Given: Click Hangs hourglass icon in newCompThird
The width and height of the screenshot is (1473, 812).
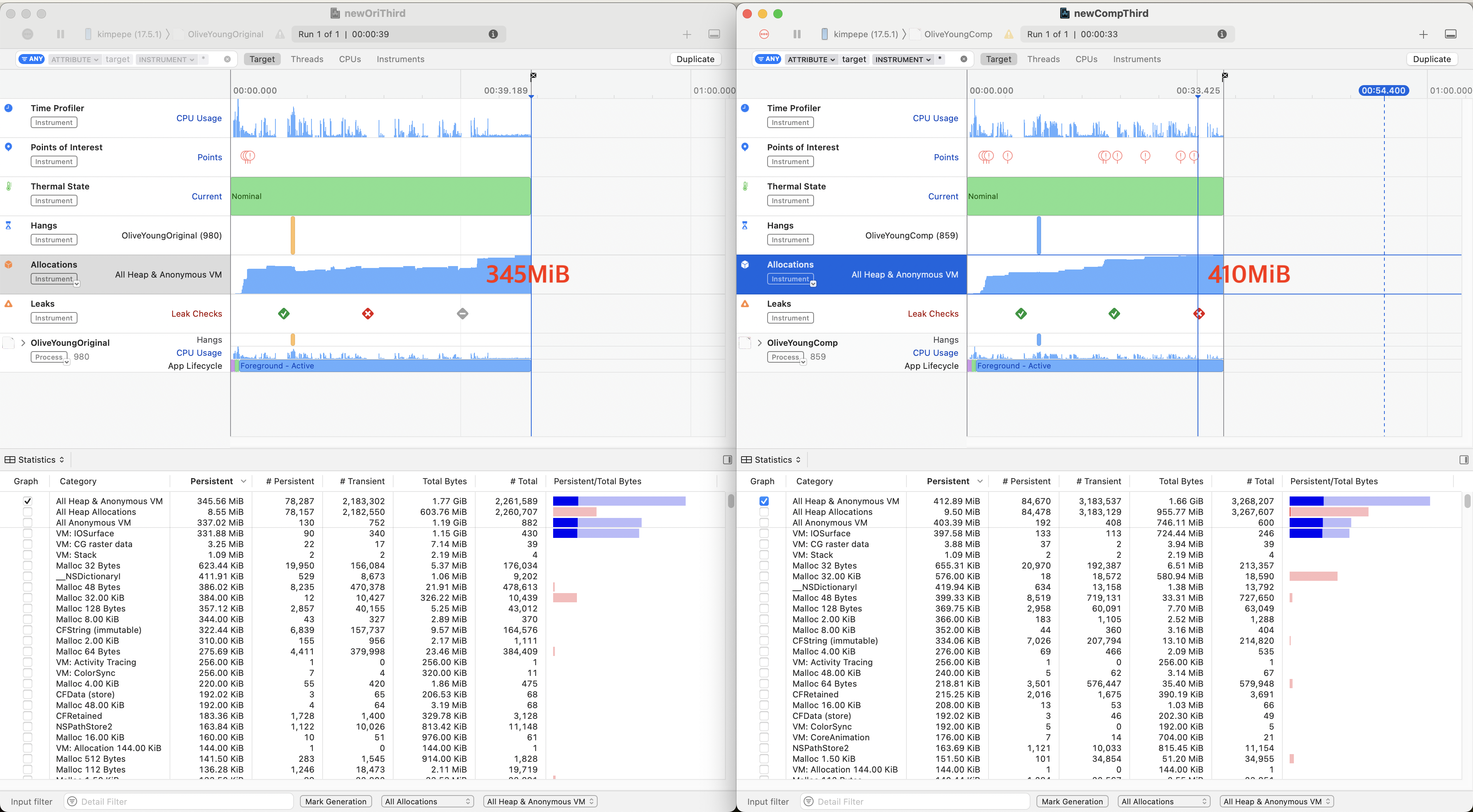Looking at the screenshot, I should tap(745, 225).
